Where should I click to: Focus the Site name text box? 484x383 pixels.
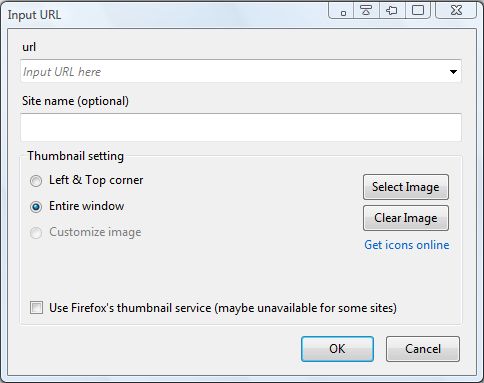[241, 127]
